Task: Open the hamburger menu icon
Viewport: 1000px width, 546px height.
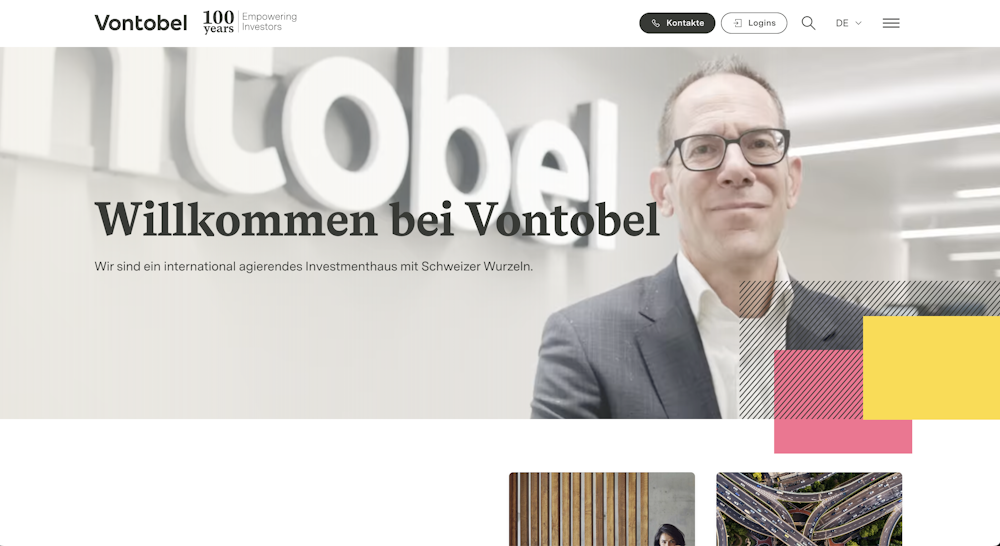Action: click(891, 23)
